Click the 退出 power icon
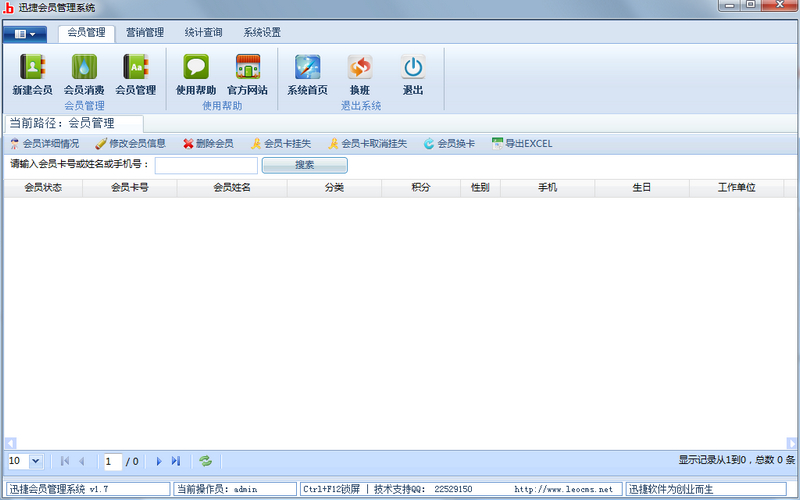The image size is (800, 500). [x=413, y=74]
